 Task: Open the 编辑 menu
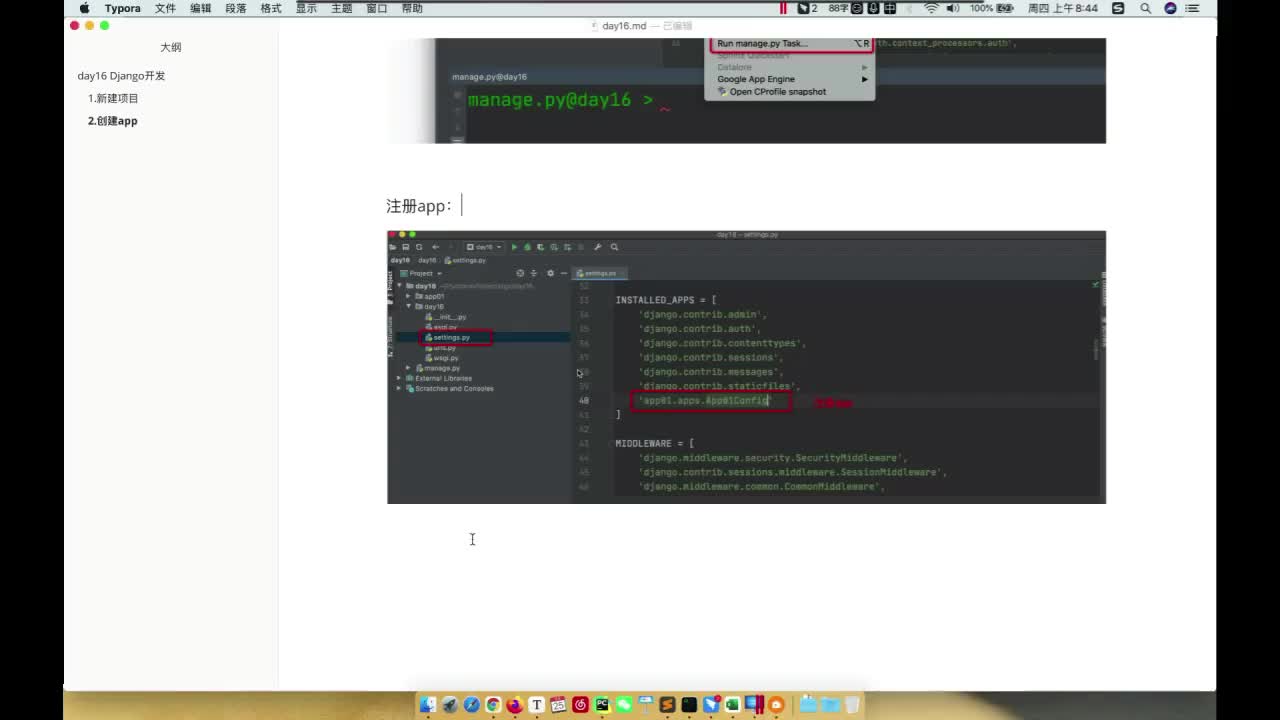pyautogui.click(x=201, y=8)
